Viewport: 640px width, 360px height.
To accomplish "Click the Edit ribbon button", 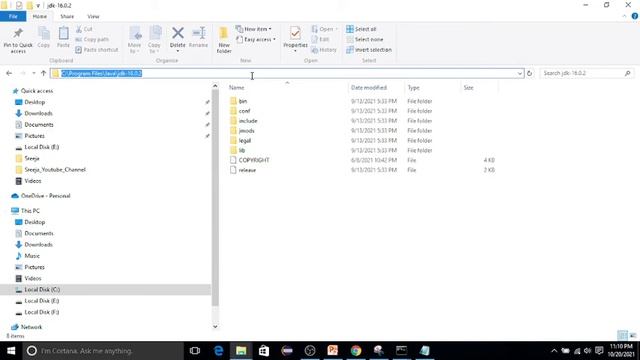I will (320, 39).
